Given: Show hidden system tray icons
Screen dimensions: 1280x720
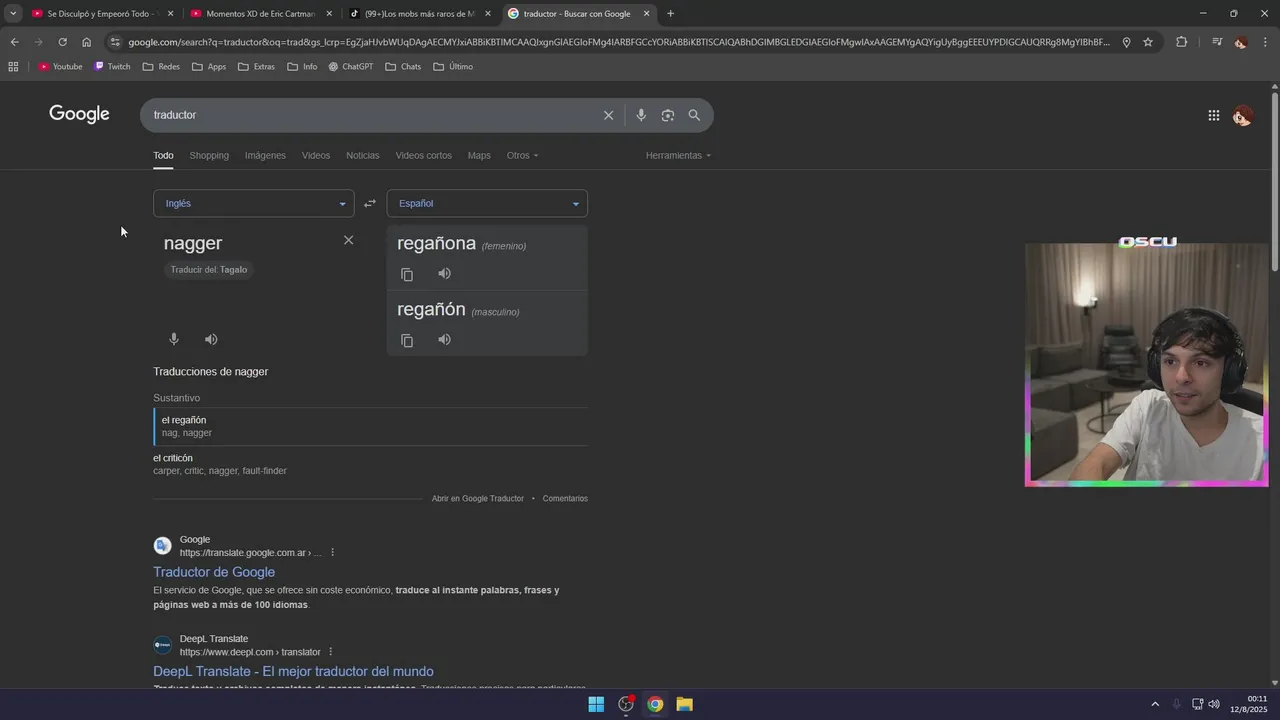Looking at the screenshot, I should click(x=1155, y=704).
